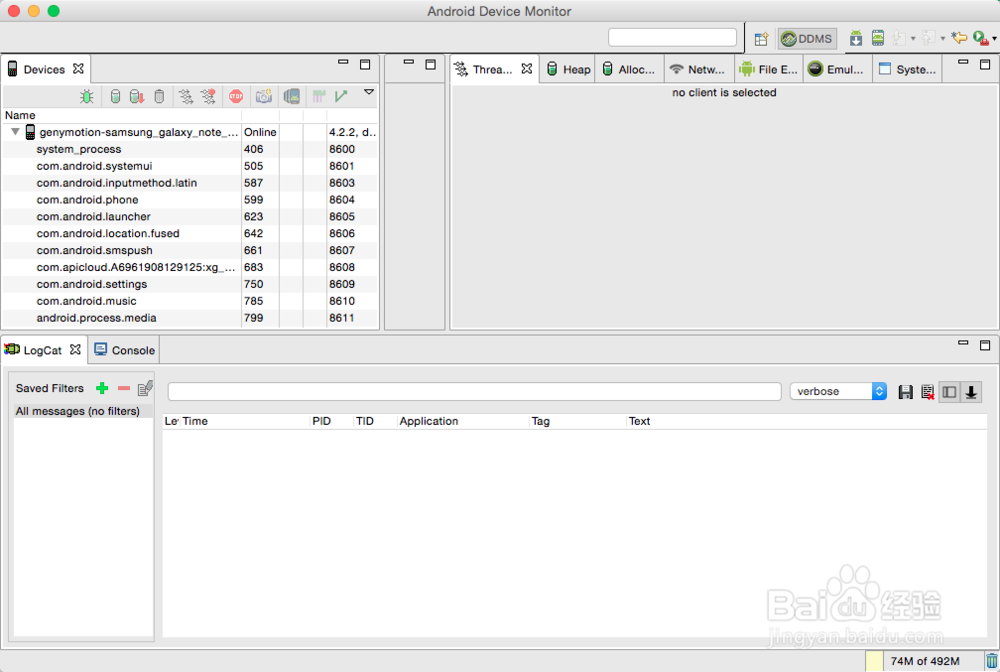Image resolution: width=1000 pixels, height=672 pixels.
Task: Select the android.process.media process
Action: tap(190, 318)
